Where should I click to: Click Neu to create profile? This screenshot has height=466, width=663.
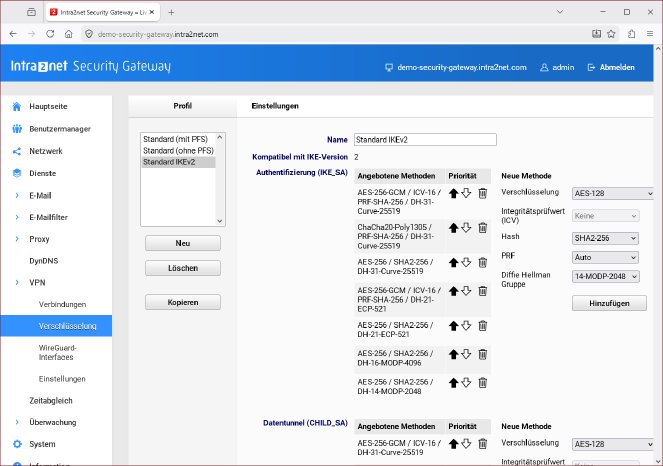(183, 243)
